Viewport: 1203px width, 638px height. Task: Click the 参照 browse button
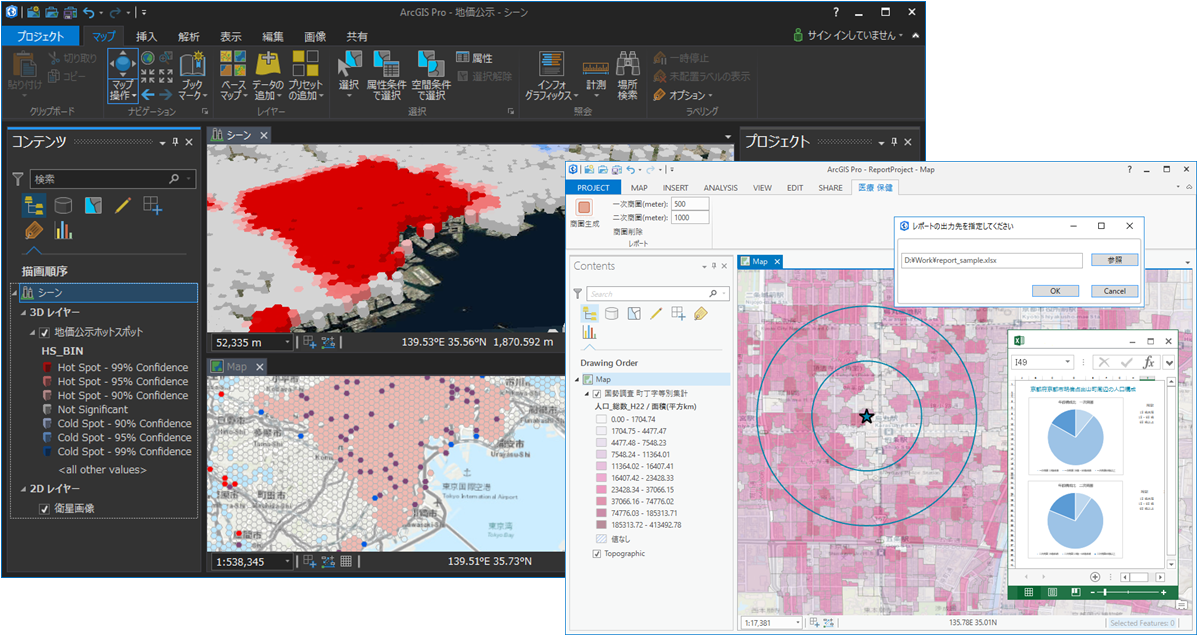point(1114,260)
